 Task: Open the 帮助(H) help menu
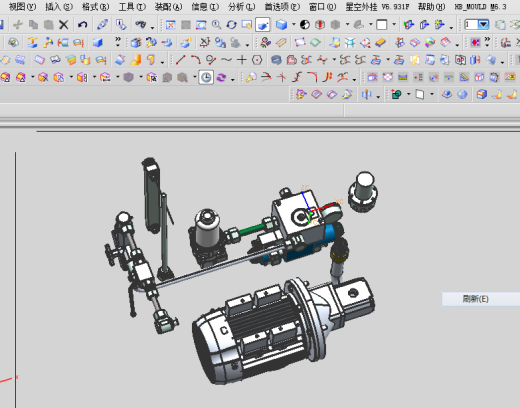[431, 6]
